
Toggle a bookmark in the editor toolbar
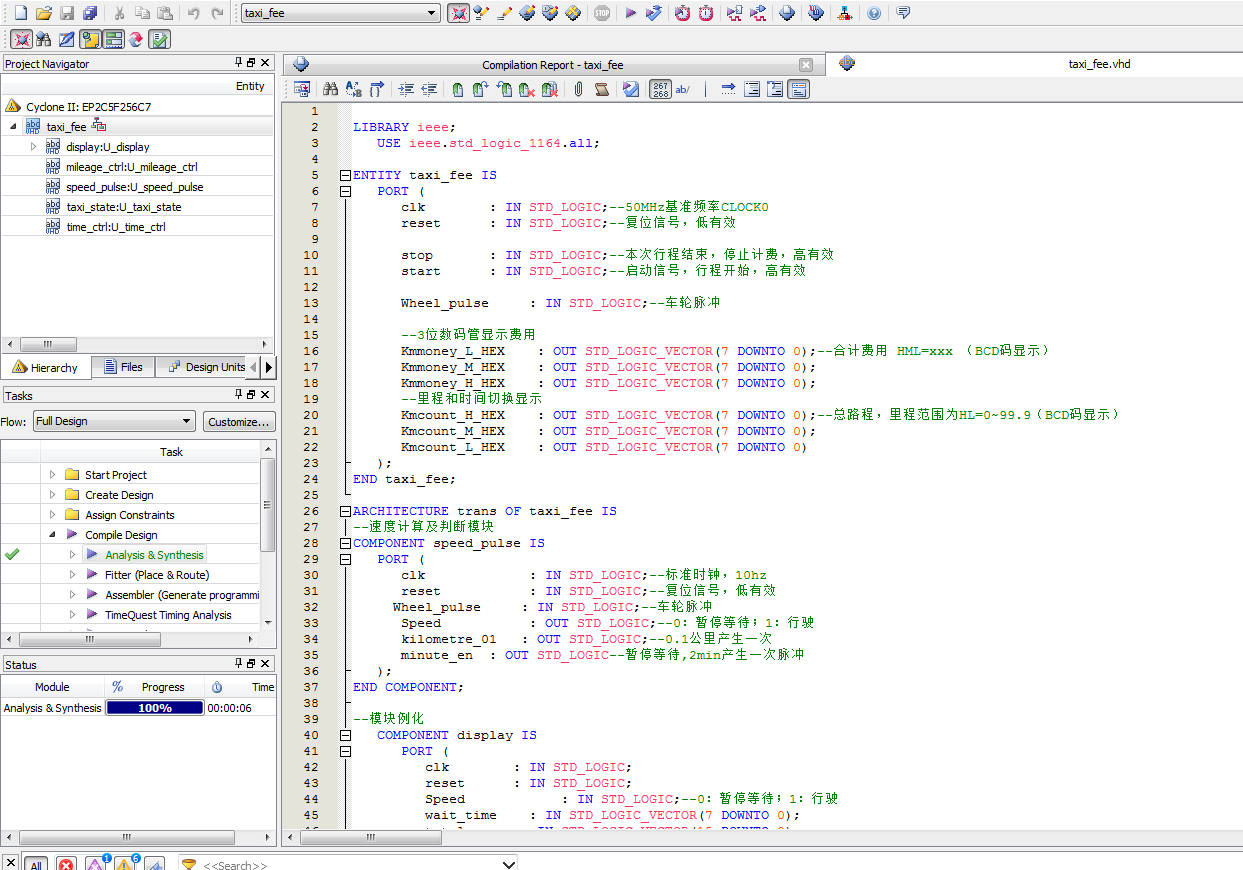click(x=457, y=89)
